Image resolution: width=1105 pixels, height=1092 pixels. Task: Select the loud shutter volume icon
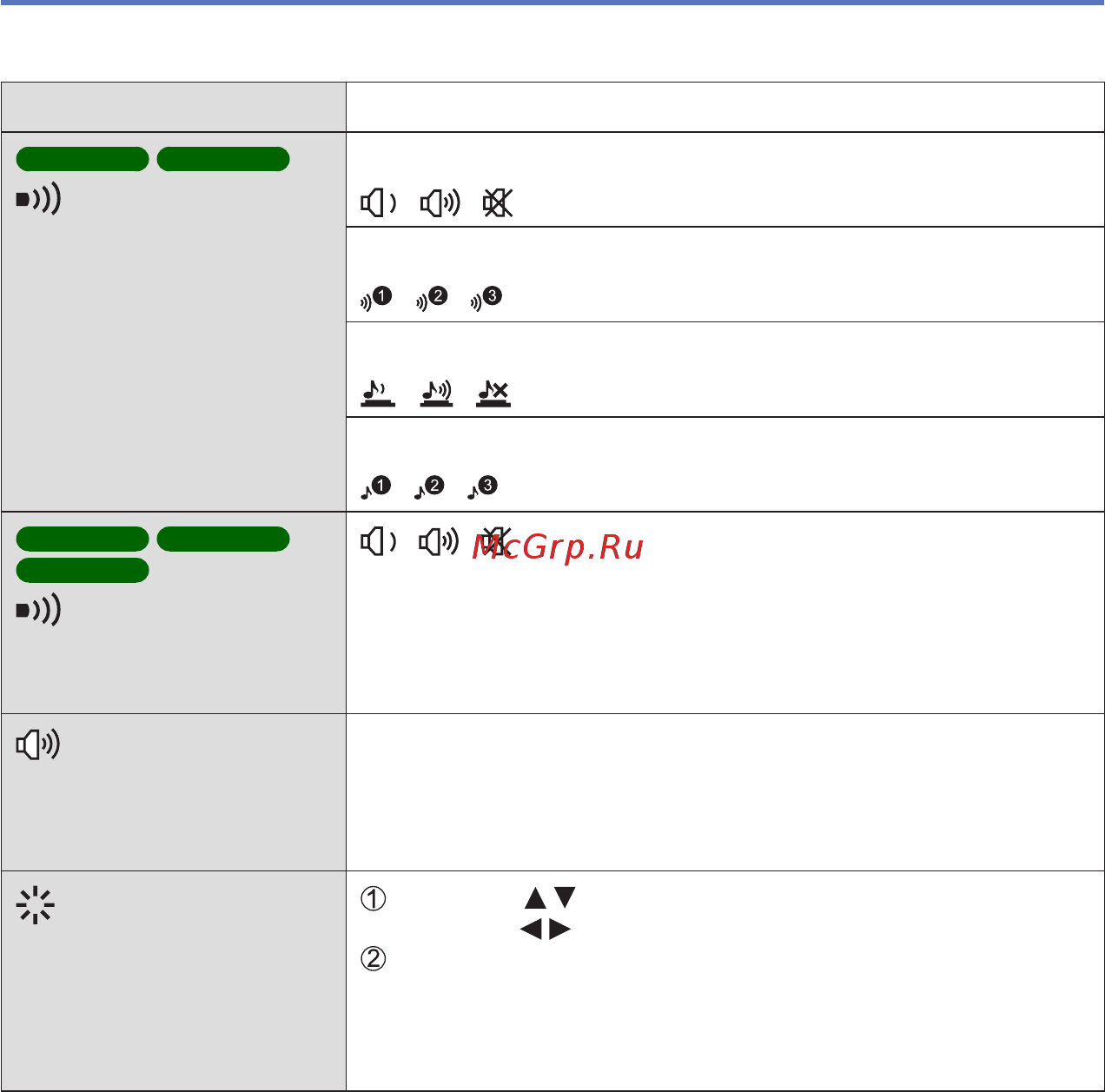[436, 394]
